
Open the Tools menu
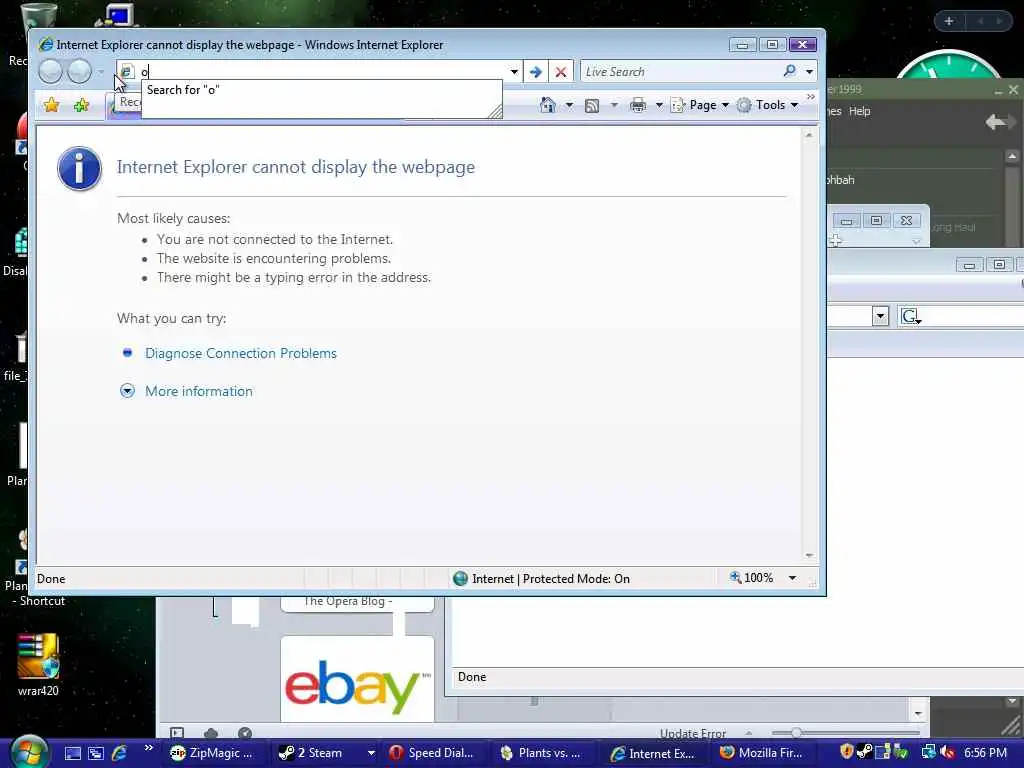coord(768,104)
